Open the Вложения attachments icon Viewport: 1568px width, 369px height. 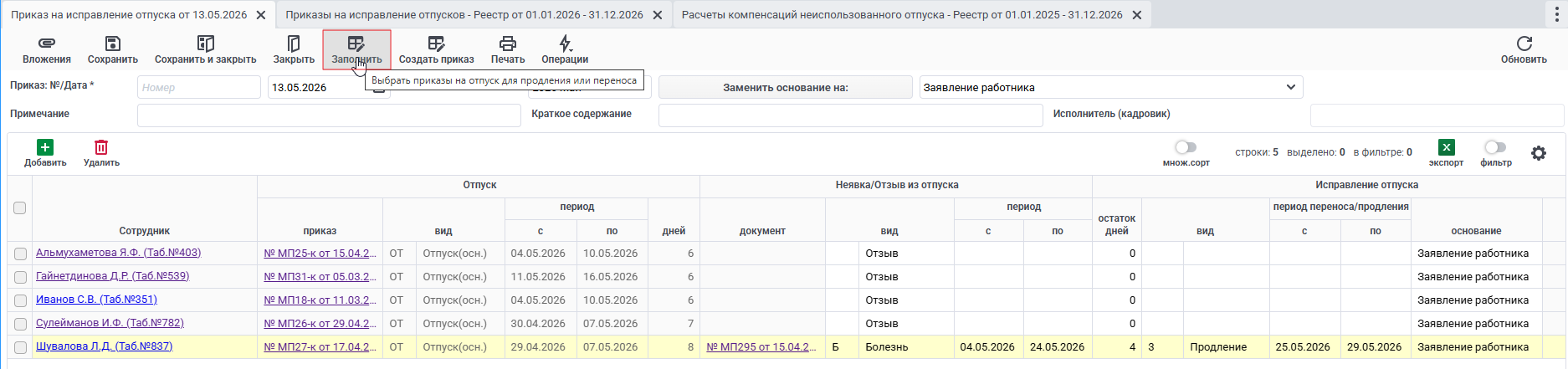click(47, 44)
